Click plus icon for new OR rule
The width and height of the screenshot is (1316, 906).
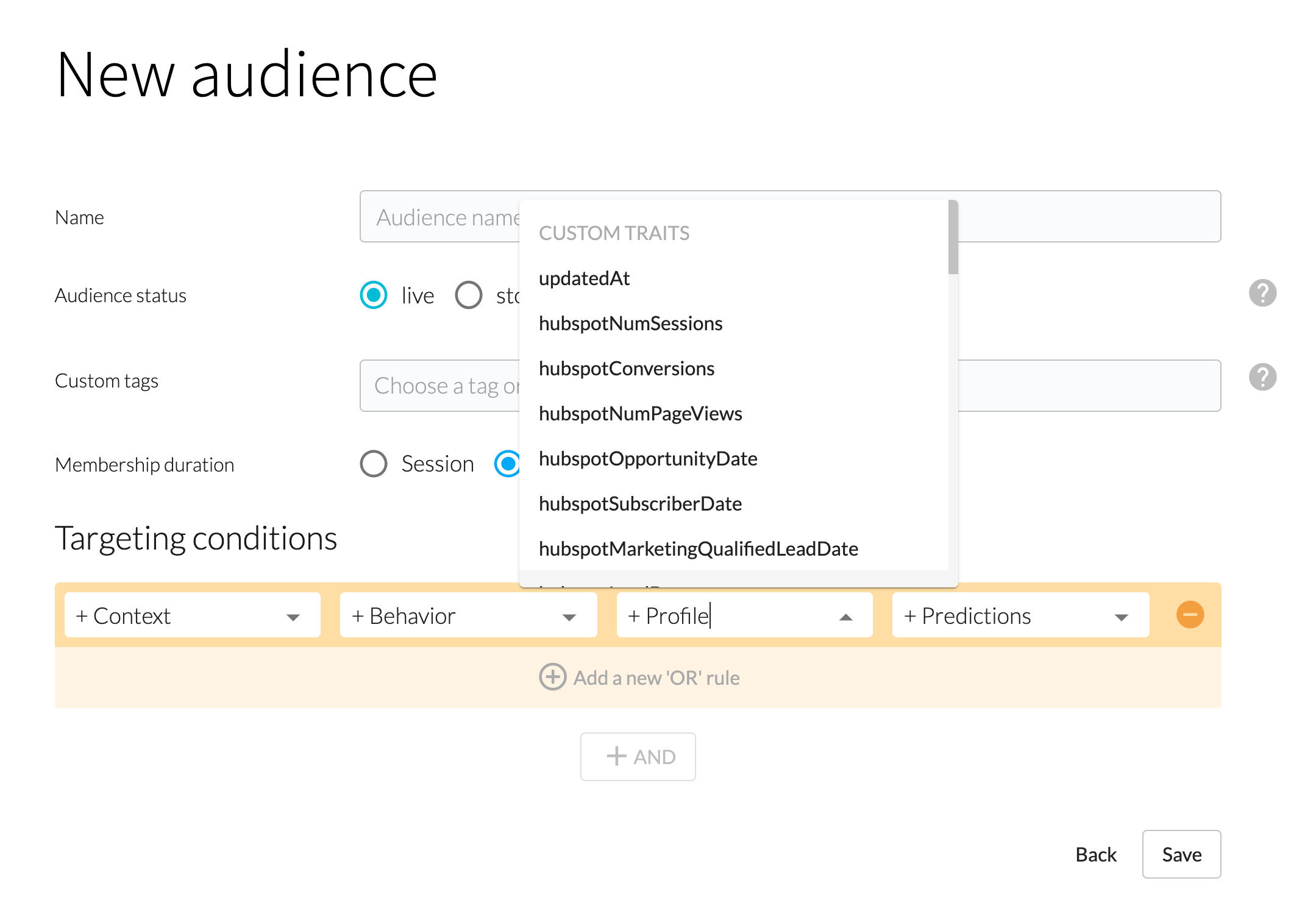(552, 677)
